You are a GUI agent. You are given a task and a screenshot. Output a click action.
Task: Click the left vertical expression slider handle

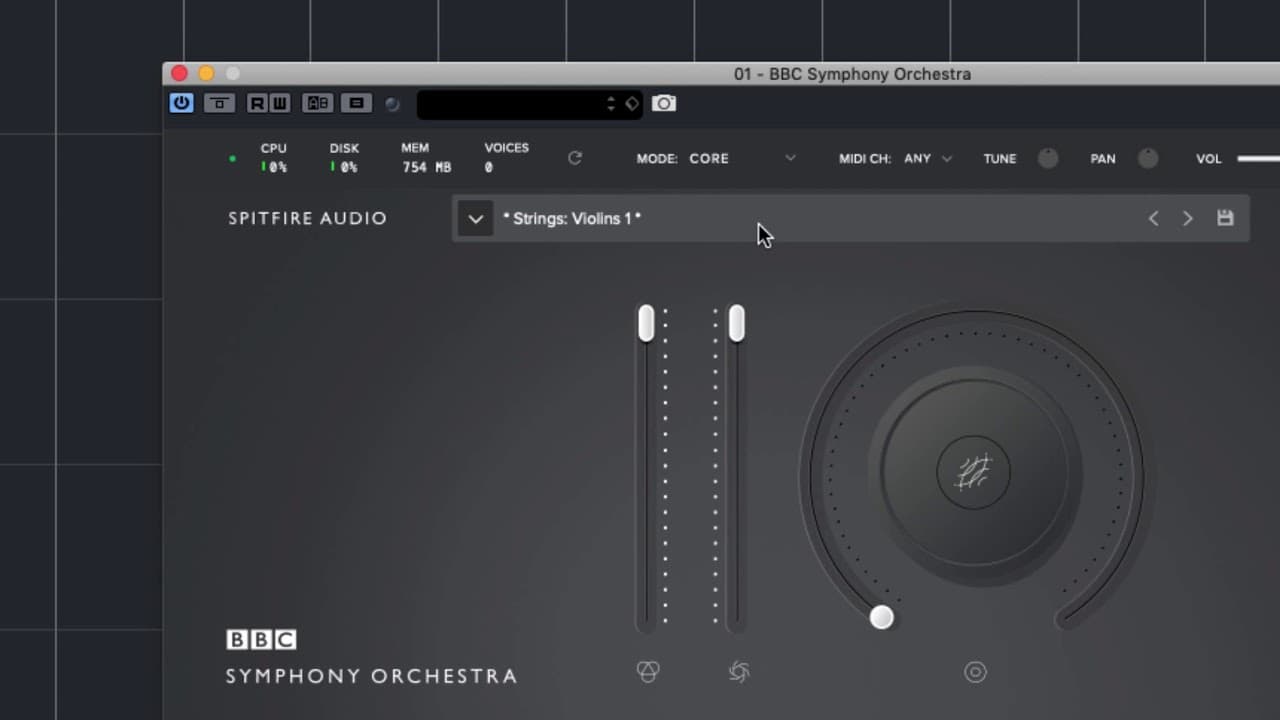[x=646, y=324]
